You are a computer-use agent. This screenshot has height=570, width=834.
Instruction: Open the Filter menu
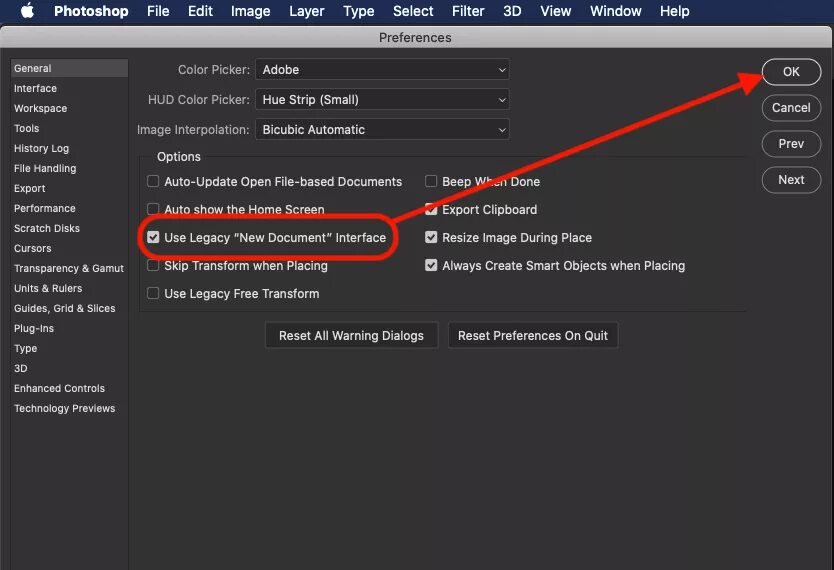pos(468,11)
